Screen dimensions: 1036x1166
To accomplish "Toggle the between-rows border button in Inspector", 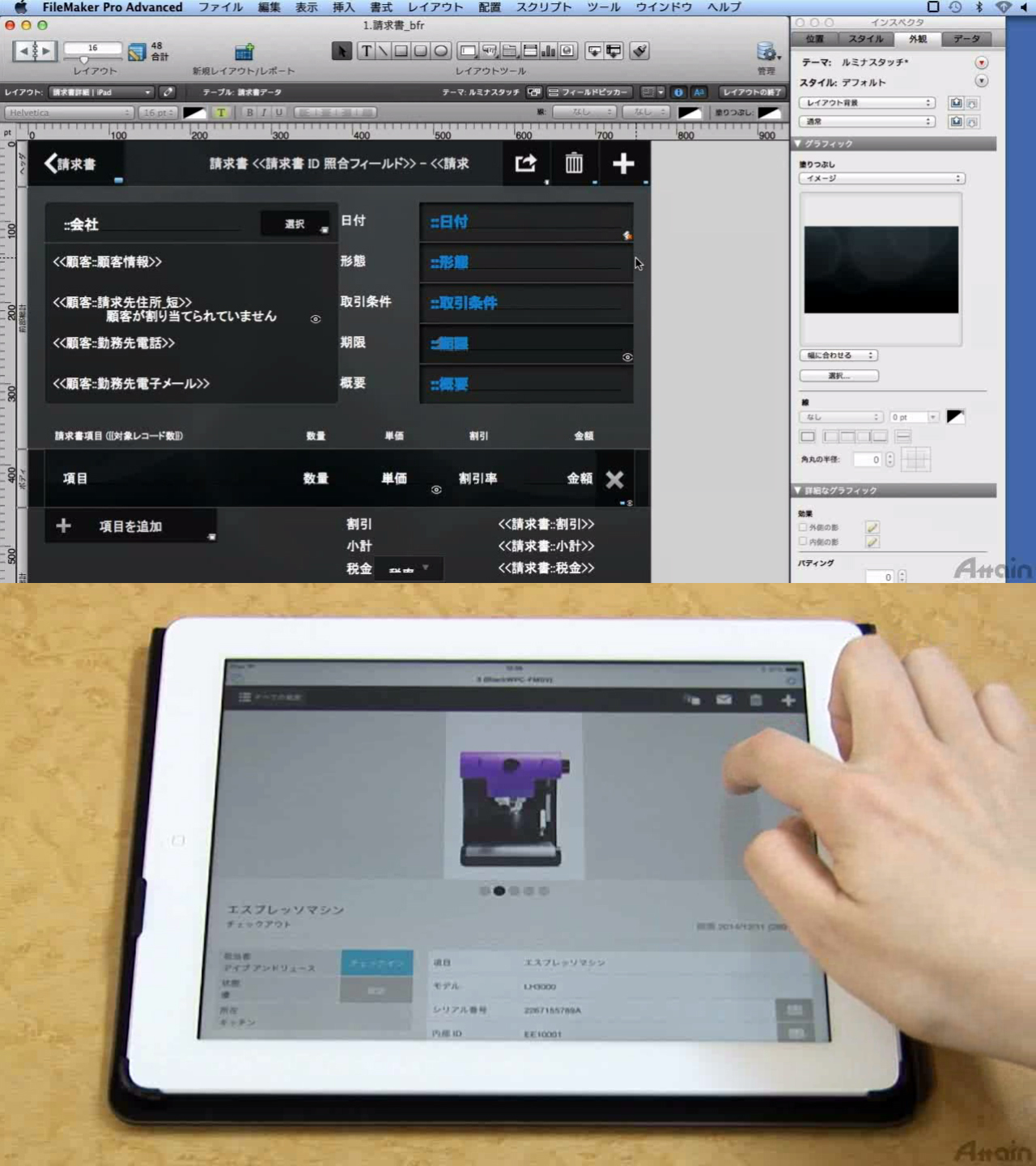I will pyautogui.click(x=903, y=436).
